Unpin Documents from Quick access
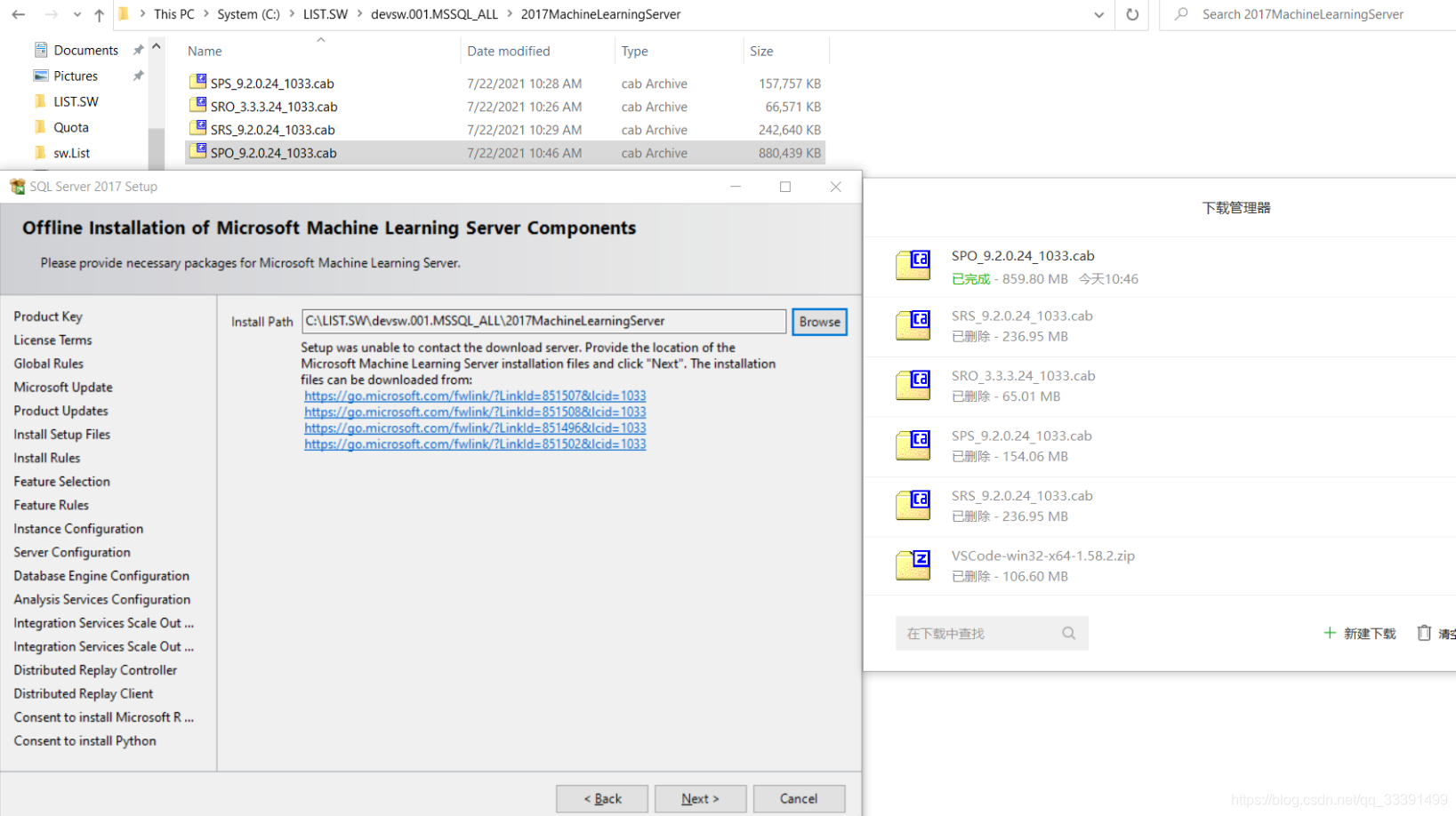Screen dimensions: 1456x816 (x=138, y=49)
